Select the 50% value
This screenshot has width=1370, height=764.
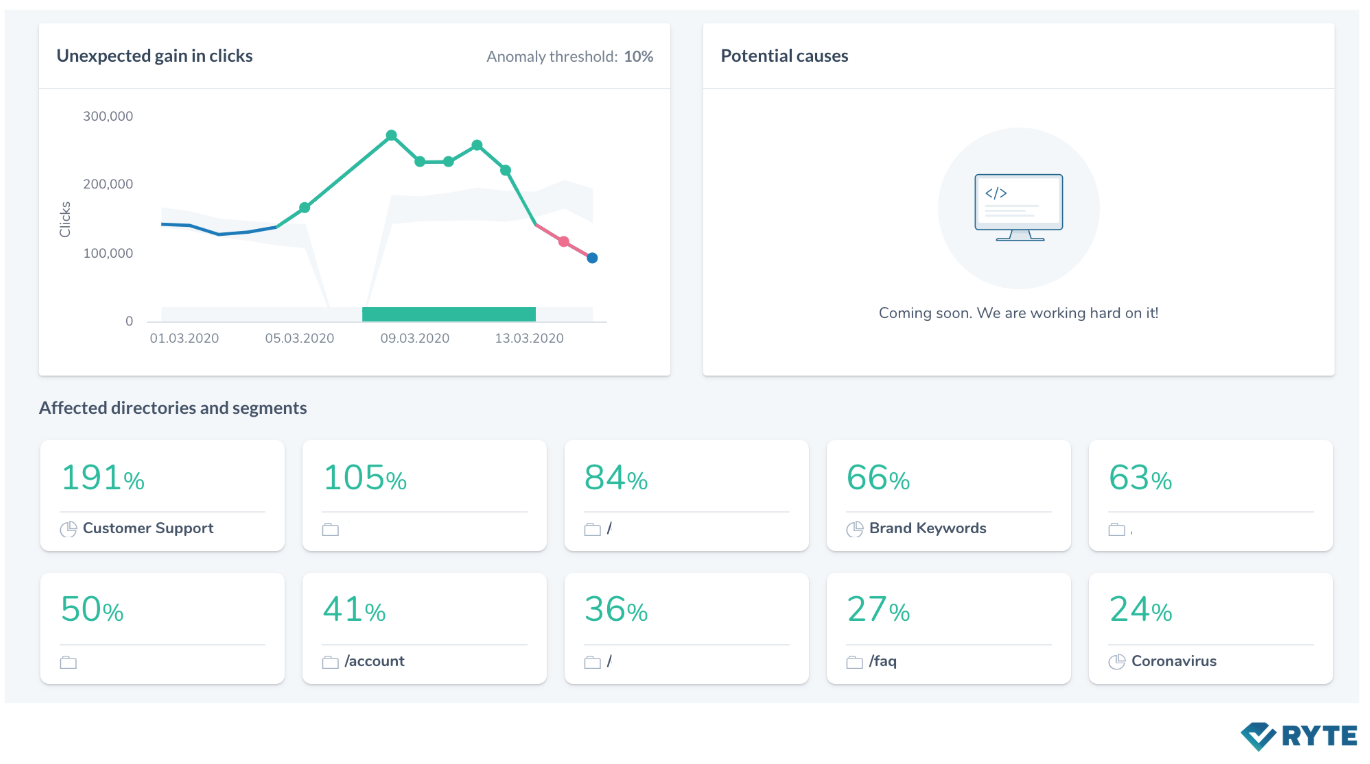(x=92, y=610)
